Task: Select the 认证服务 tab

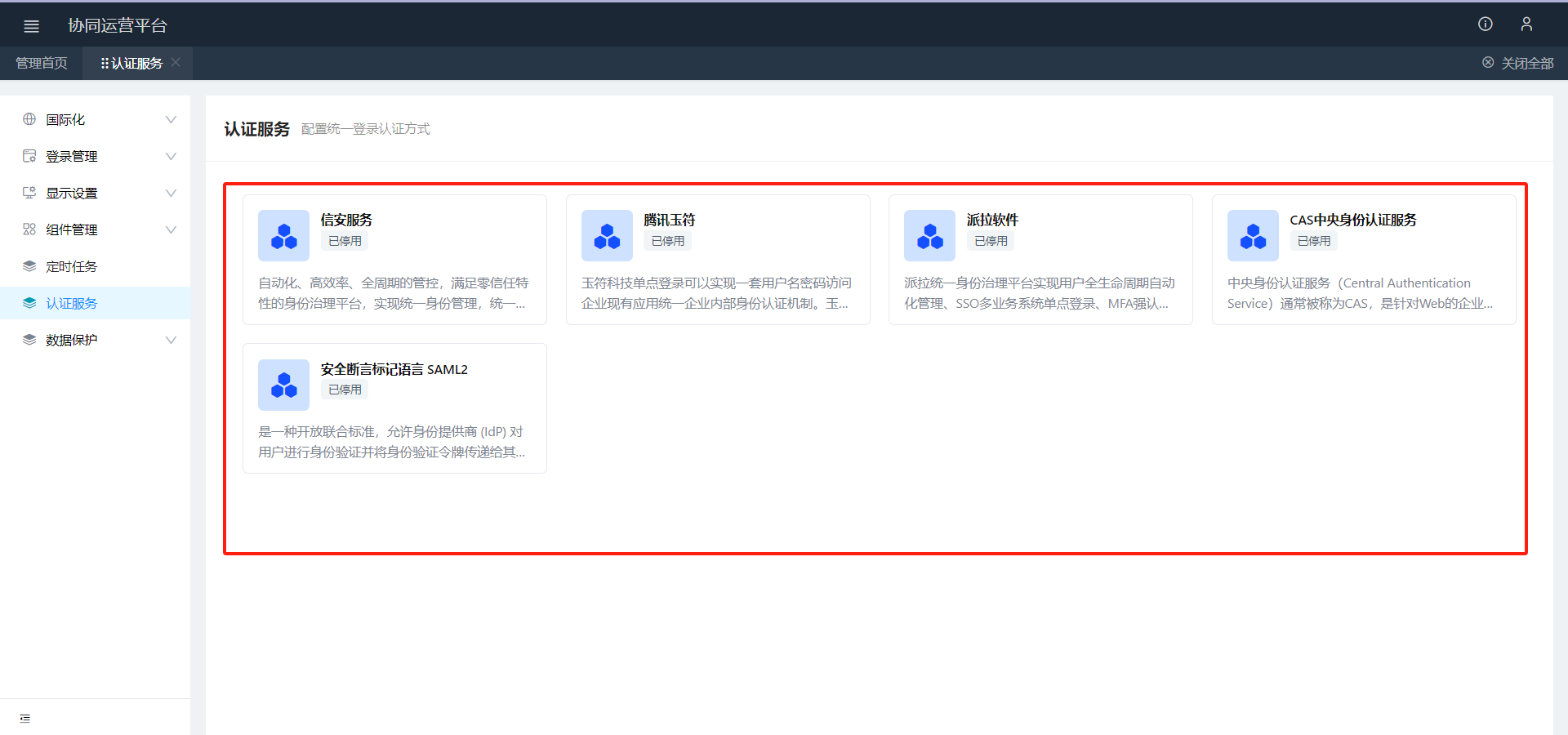Action: (x=137, y=63)
